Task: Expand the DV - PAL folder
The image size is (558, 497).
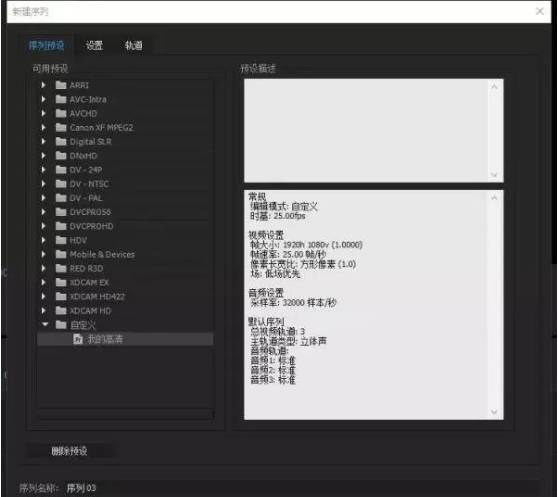Action: [x=43, y=198]
